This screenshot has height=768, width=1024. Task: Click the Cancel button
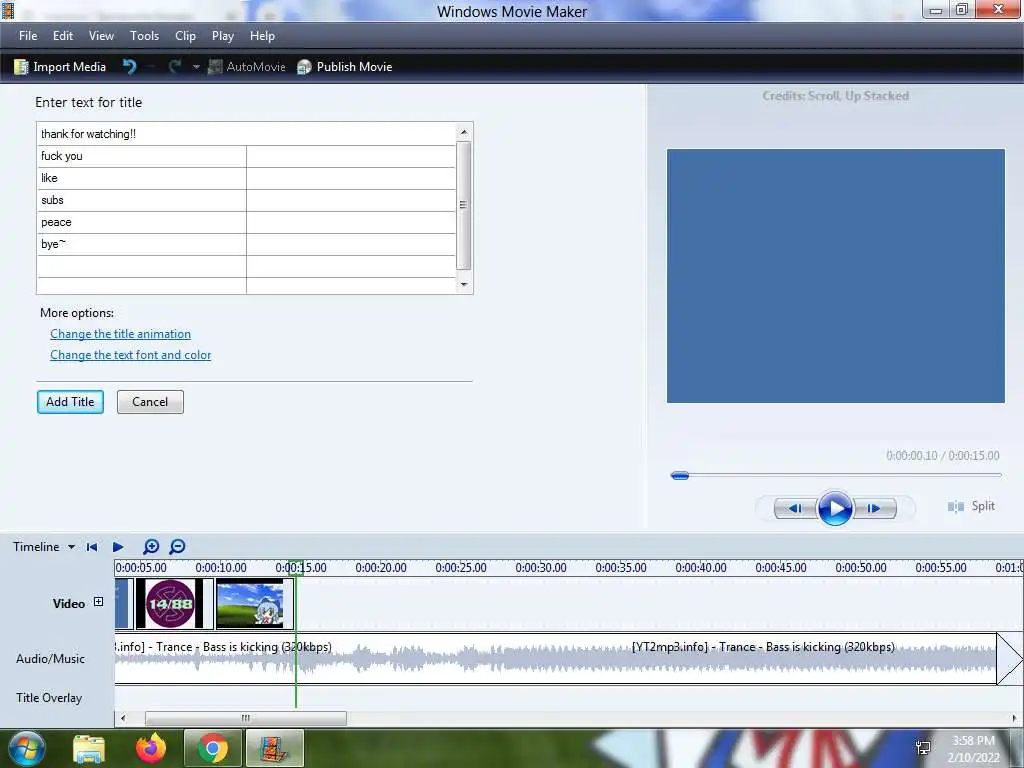point(150,402)
